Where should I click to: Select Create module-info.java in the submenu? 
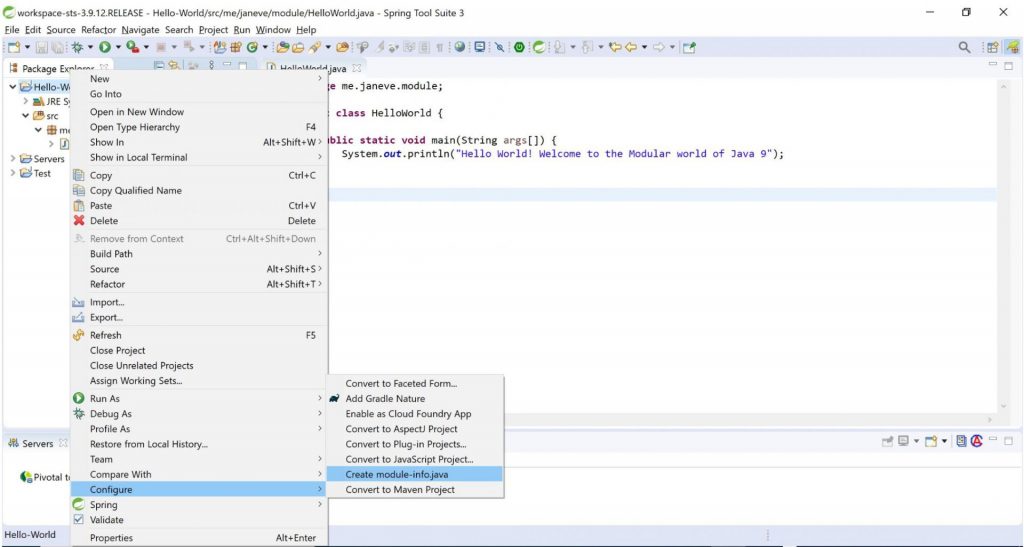[415, 475]
